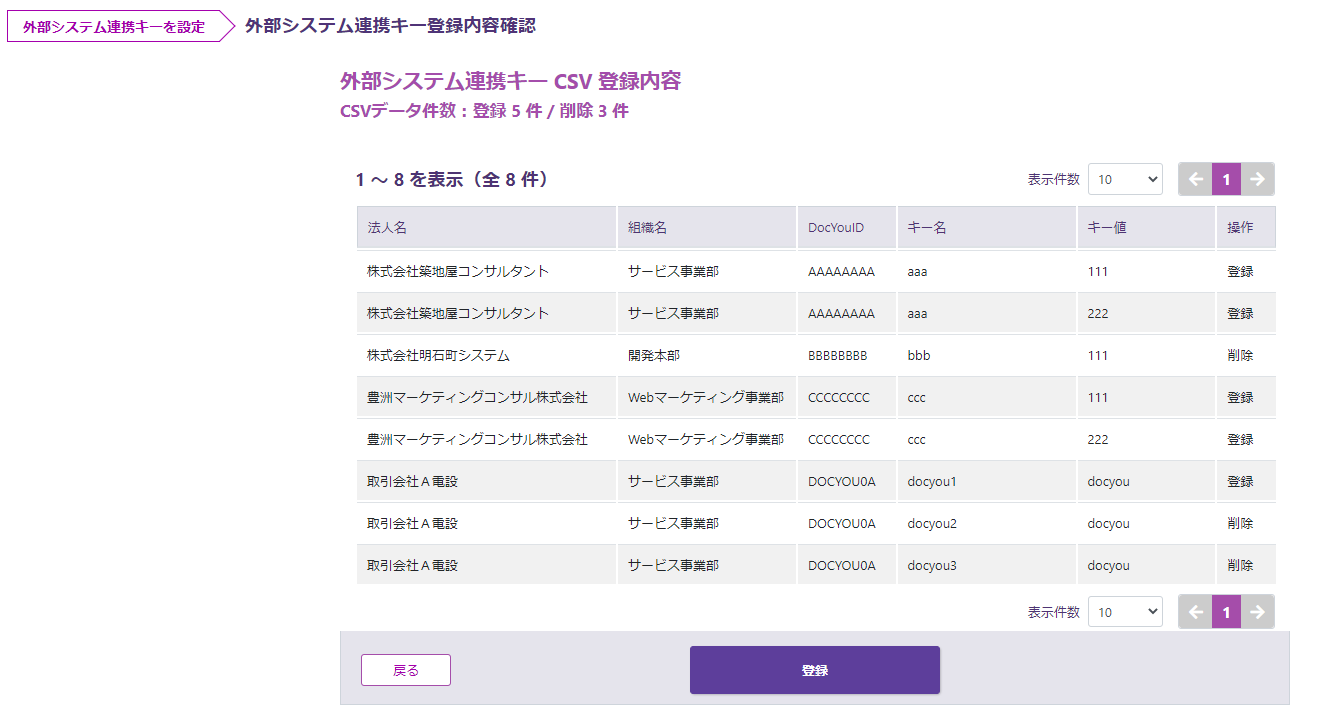Viewport: 1320px width, 723px height.
Task: Click the 戻る button
Action: [405, 670]
